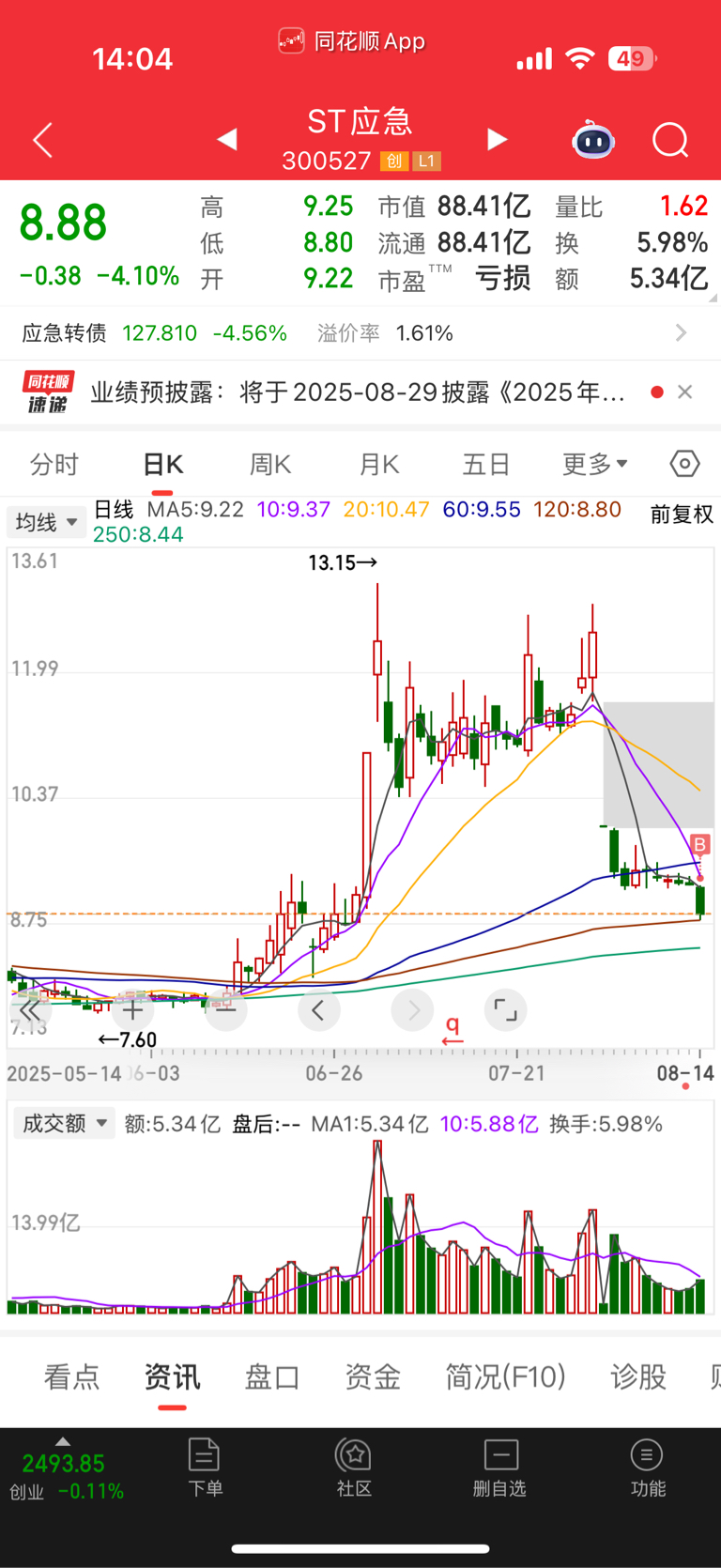Go to previous stock with left triangle
Screen dimensions: 721x1568
226,140
